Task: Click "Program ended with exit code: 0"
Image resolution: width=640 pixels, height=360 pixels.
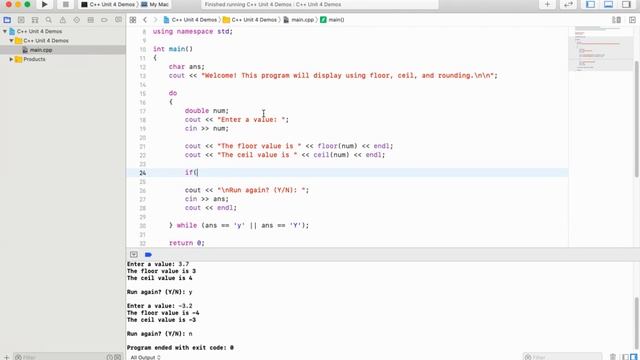Action: point(180,348)
